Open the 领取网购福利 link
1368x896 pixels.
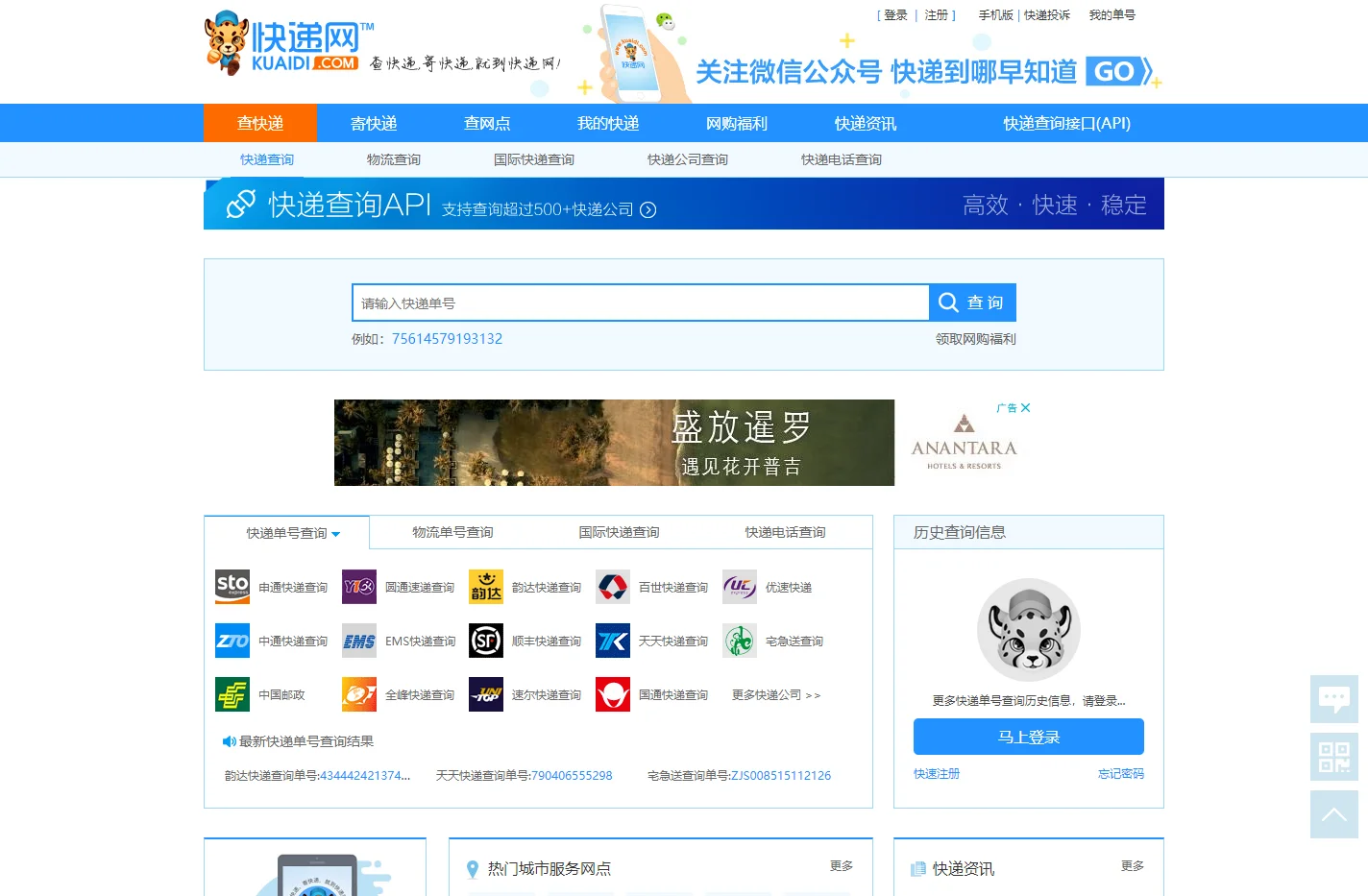[x=976, y=339]
